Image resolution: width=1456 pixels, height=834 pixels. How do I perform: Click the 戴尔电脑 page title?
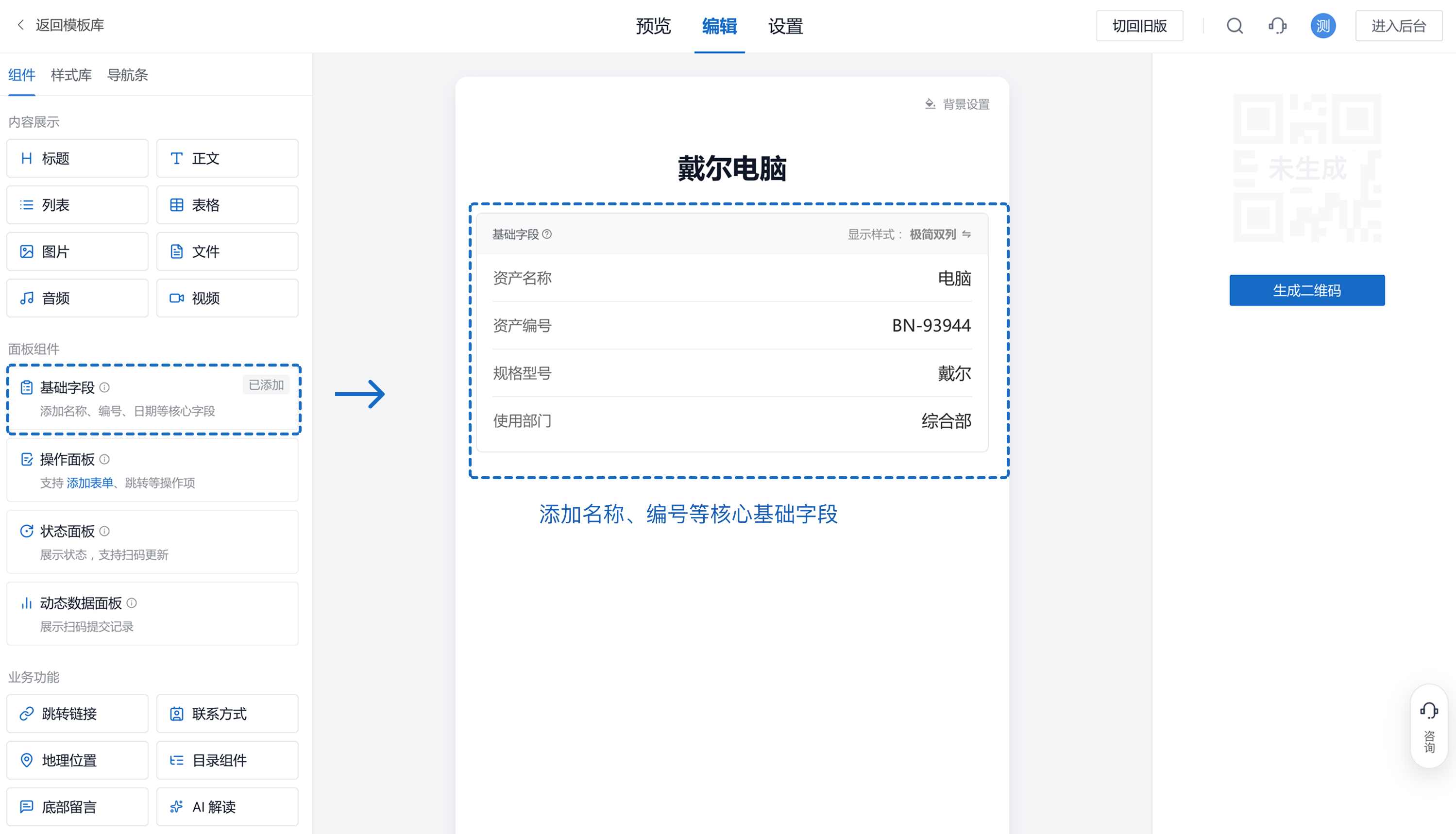(732, 168)
